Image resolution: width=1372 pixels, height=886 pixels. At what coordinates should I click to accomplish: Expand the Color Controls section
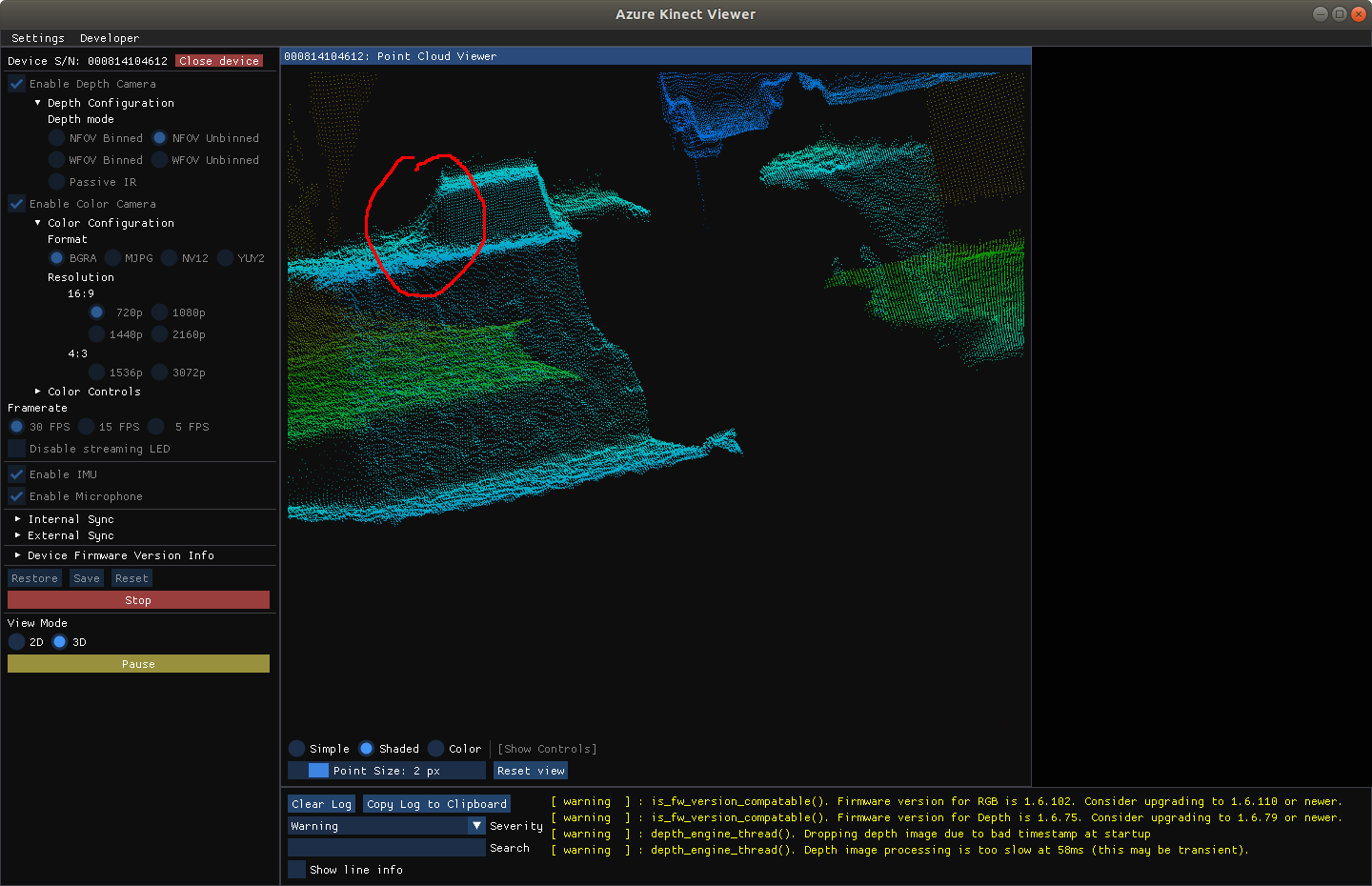click(x=38, y=392)
